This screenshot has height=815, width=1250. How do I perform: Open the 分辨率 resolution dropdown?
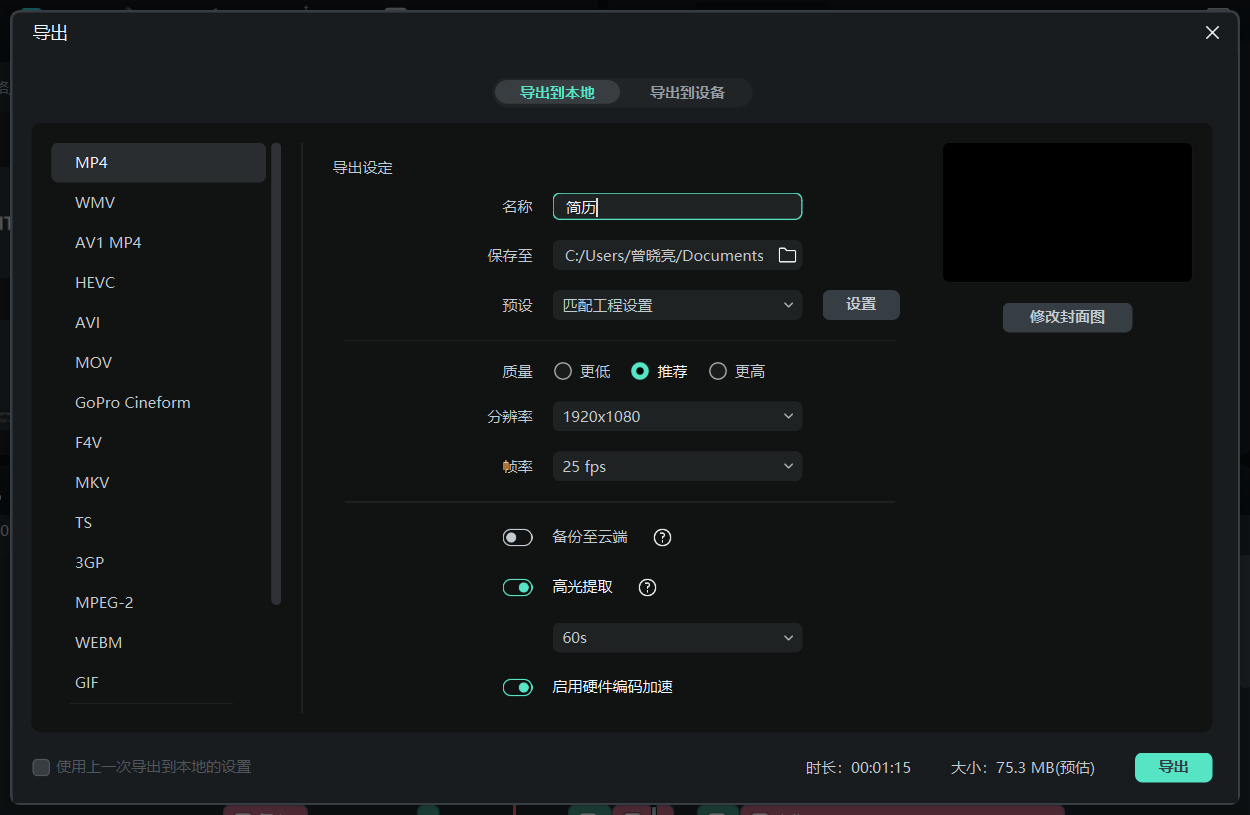[677, 416]
